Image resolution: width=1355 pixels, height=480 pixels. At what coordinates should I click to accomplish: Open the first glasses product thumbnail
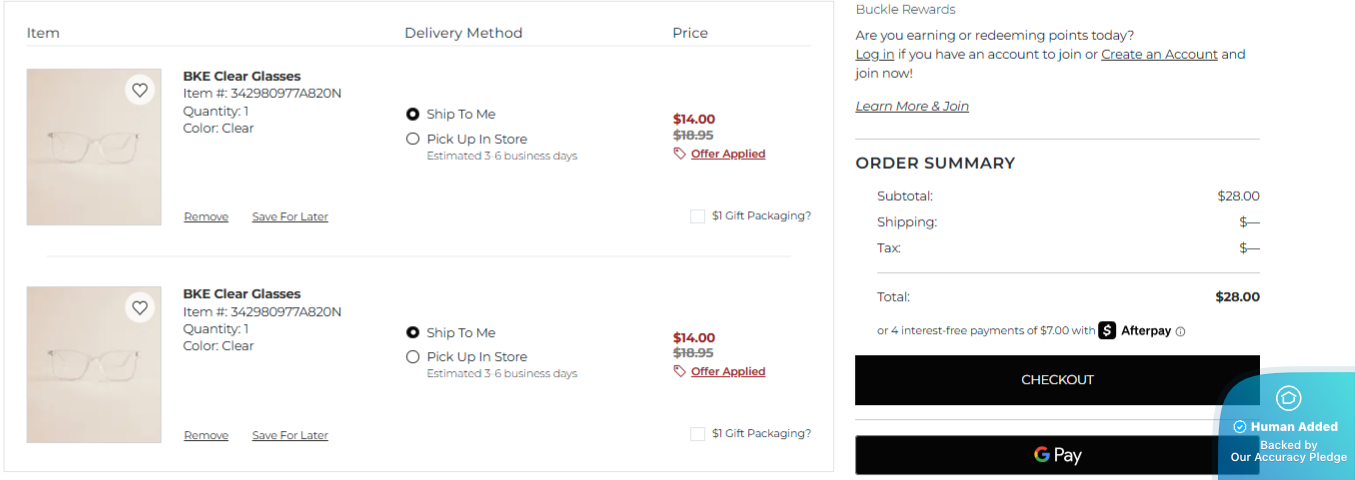click(x=94, y=147)
